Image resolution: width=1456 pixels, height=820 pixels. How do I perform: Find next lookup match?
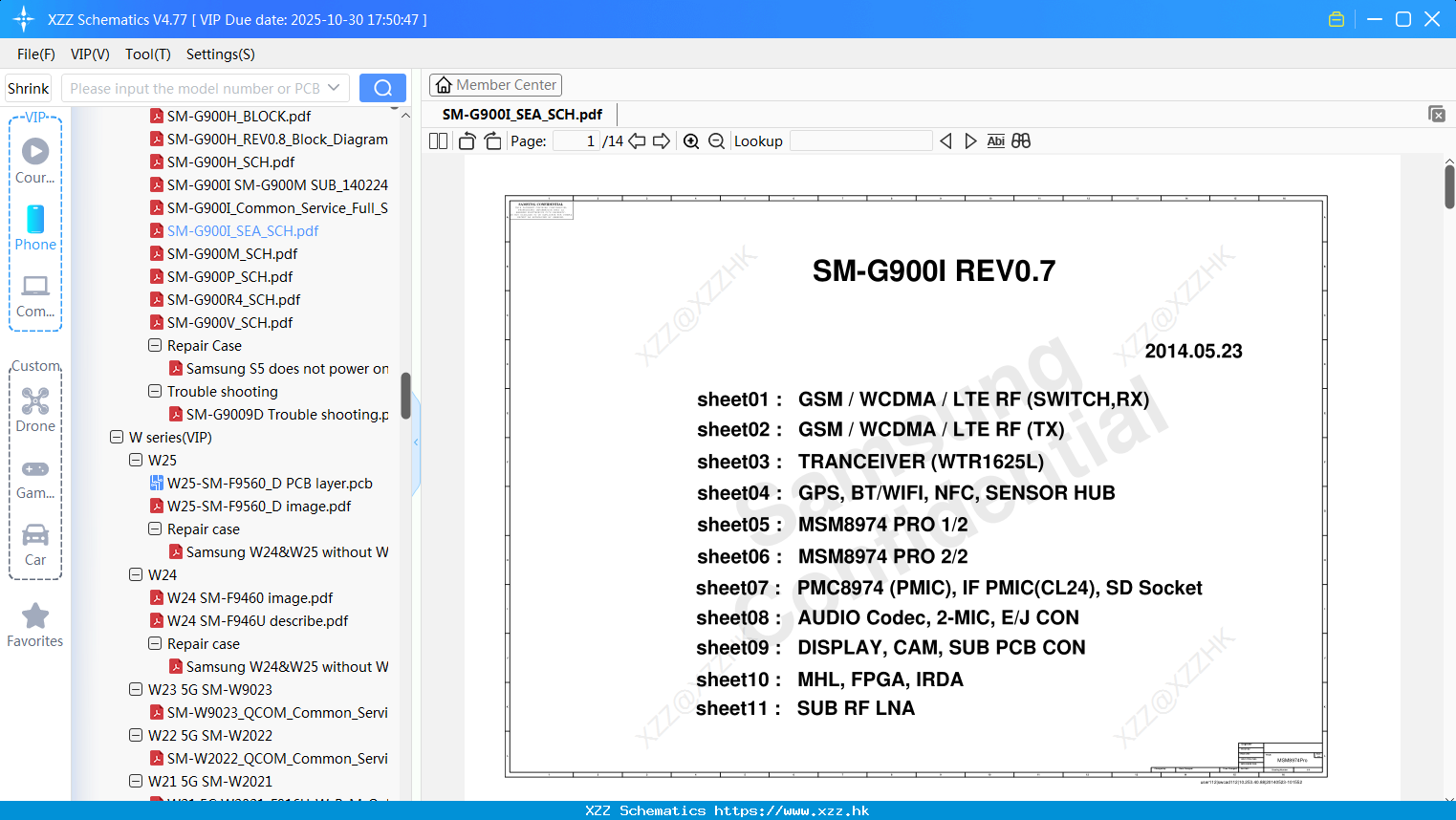click(x=970, y=141)
